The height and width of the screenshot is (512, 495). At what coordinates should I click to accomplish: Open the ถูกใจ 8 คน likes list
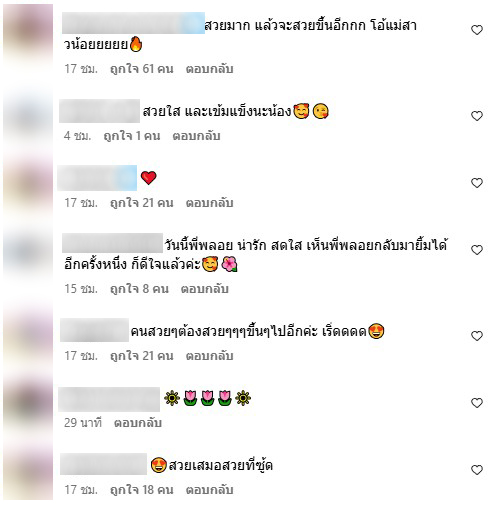(x=139, y=289)
